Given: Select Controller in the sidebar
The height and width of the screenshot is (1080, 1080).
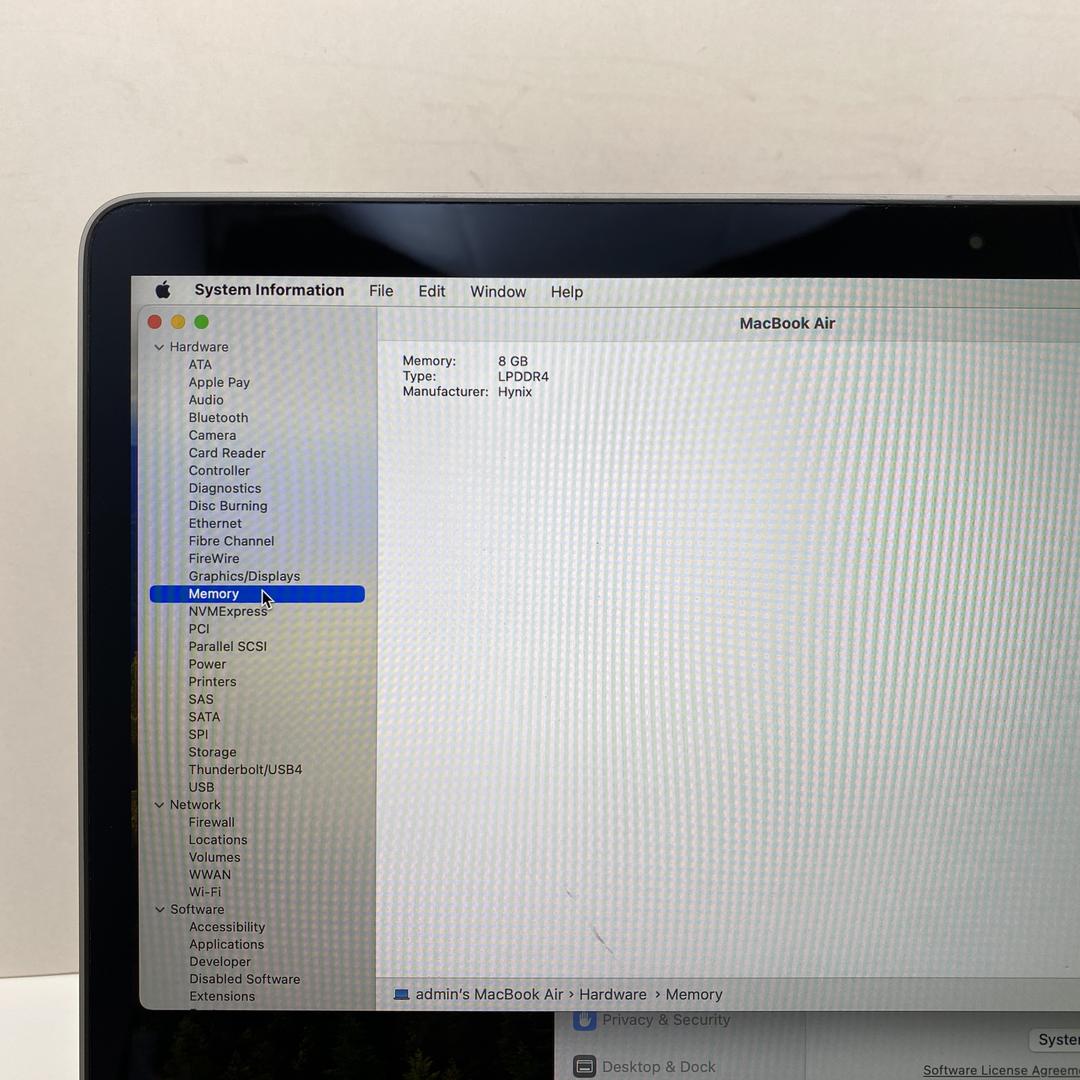Looking at the screenshot, I should [219, 470].
